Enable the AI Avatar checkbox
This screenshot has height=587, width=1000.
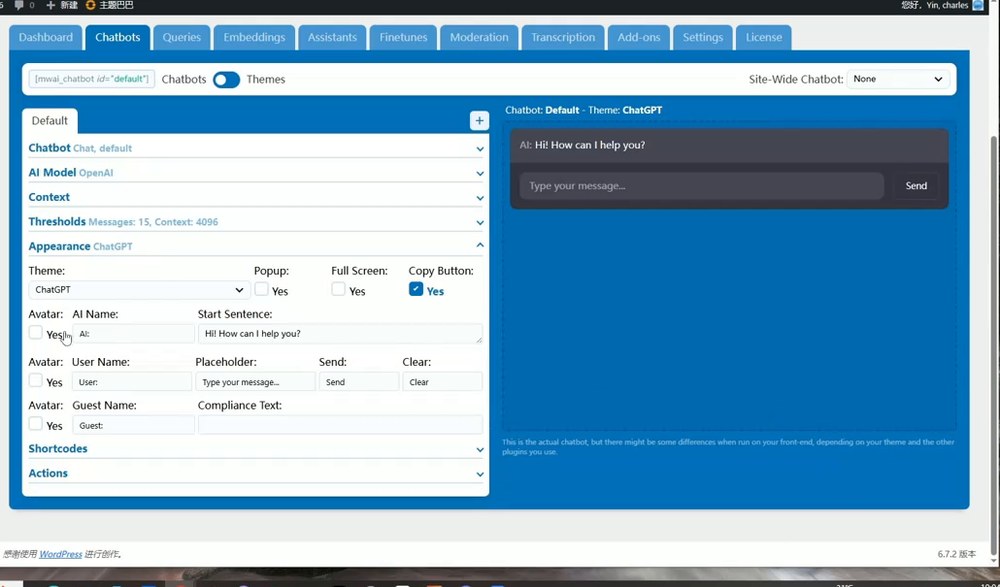pos(36,332)
